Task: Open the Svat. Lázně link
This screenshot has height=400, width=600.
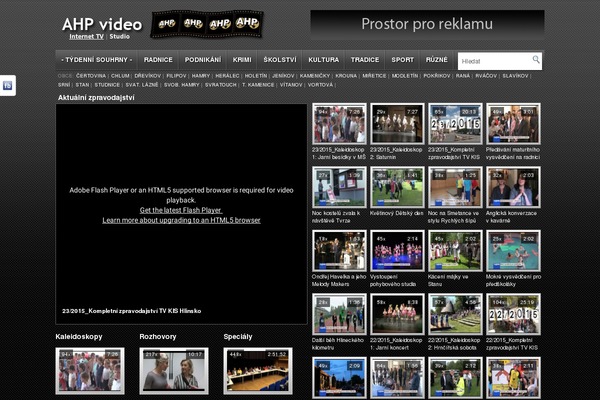Action: coord(142,85)
